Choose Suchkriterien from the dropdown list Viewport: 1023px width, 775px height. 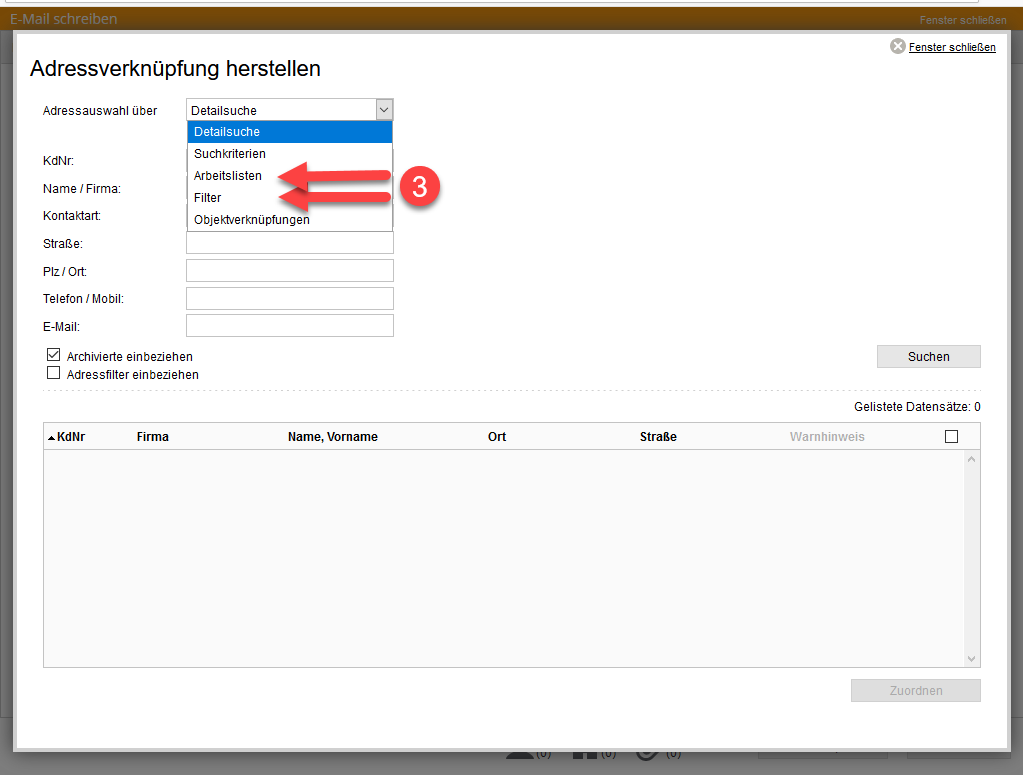click(x=230, y=154)
